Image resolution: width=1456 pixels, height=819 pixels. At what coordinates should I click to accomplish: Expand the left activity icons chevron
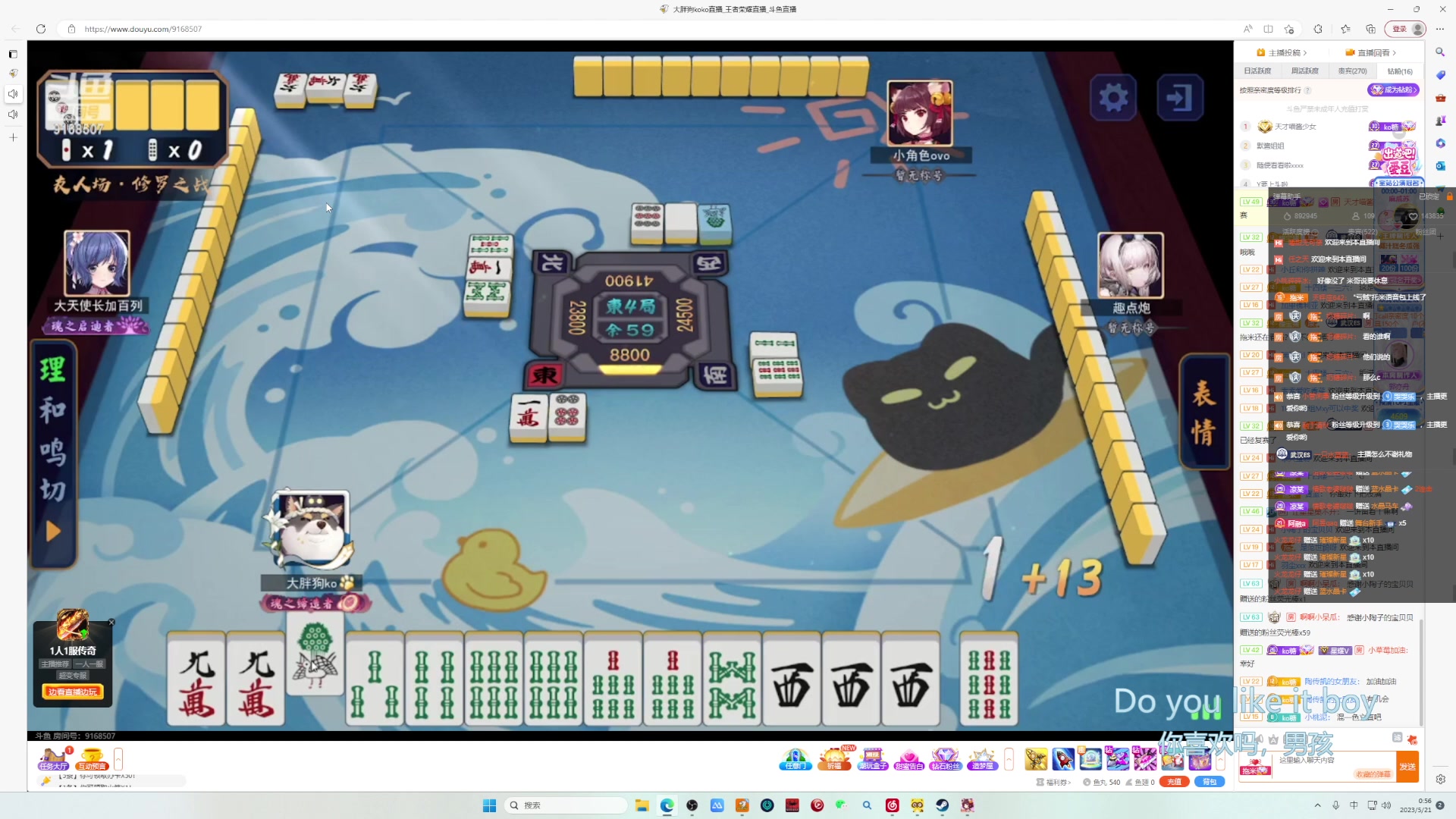[118, 758]
